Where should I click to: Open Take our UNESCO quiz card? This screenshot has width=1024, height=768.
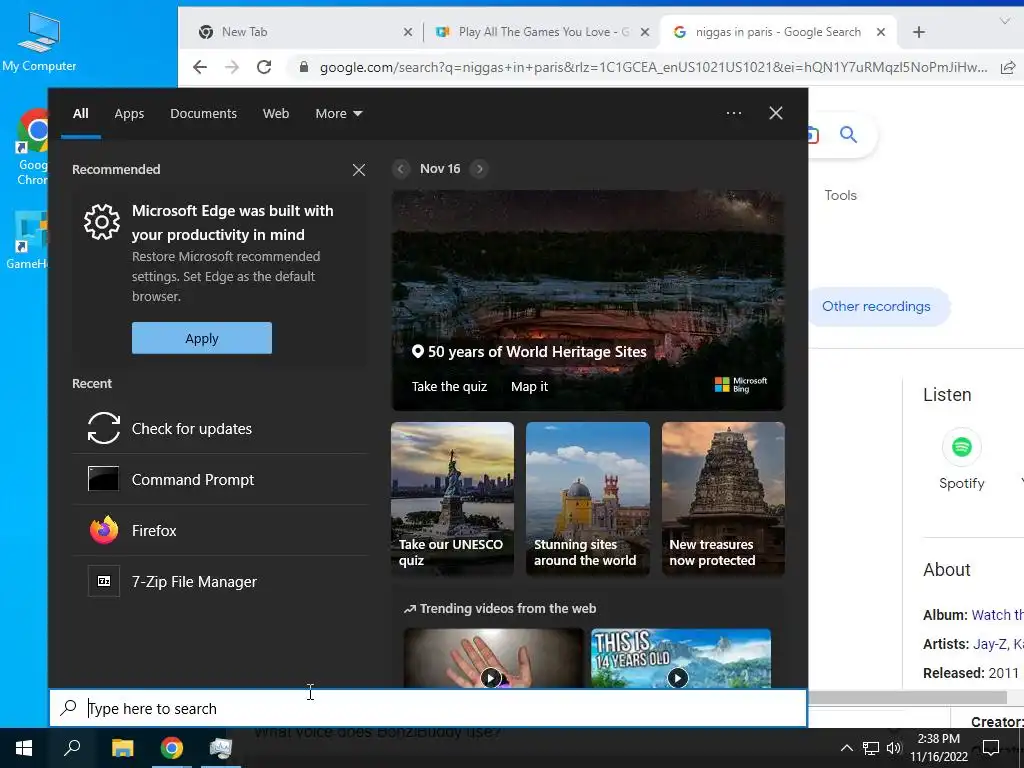pyautogui.click(x=453, y=498)
